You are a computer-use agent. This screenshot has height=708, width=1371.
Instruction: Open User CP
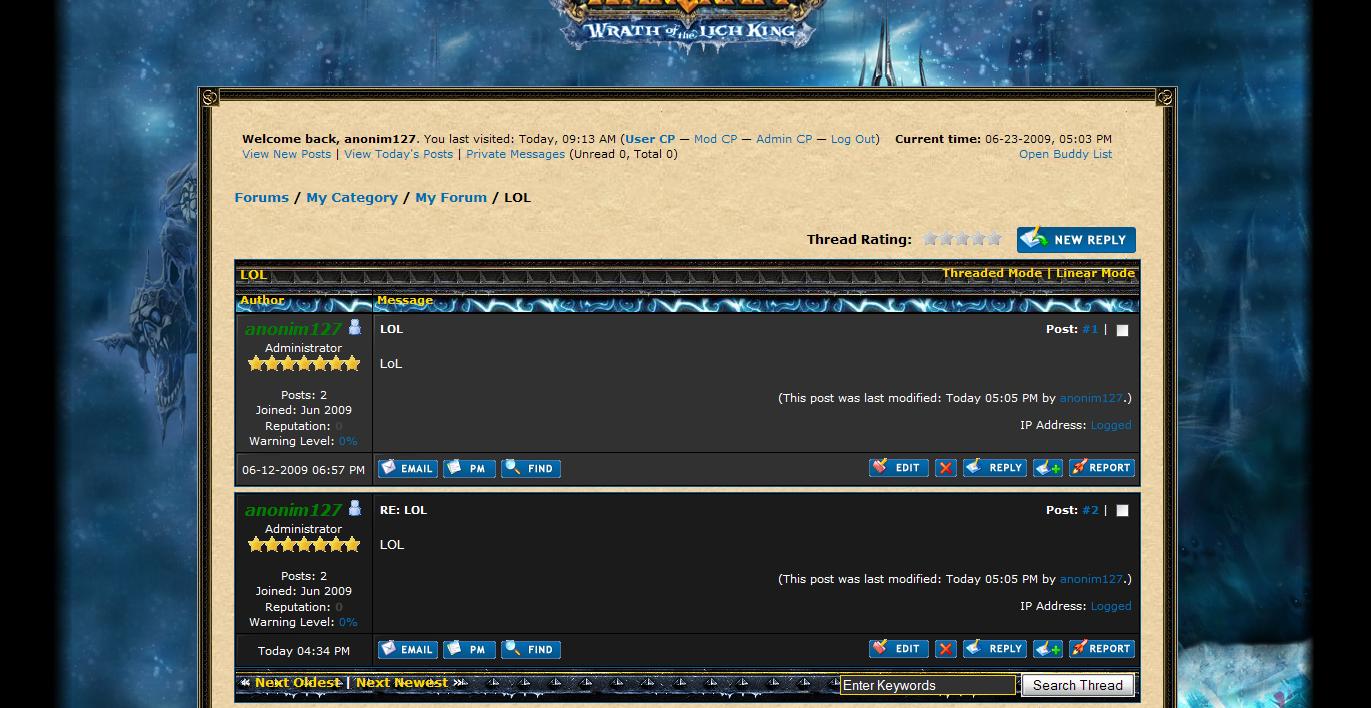(x=650, y=139)
